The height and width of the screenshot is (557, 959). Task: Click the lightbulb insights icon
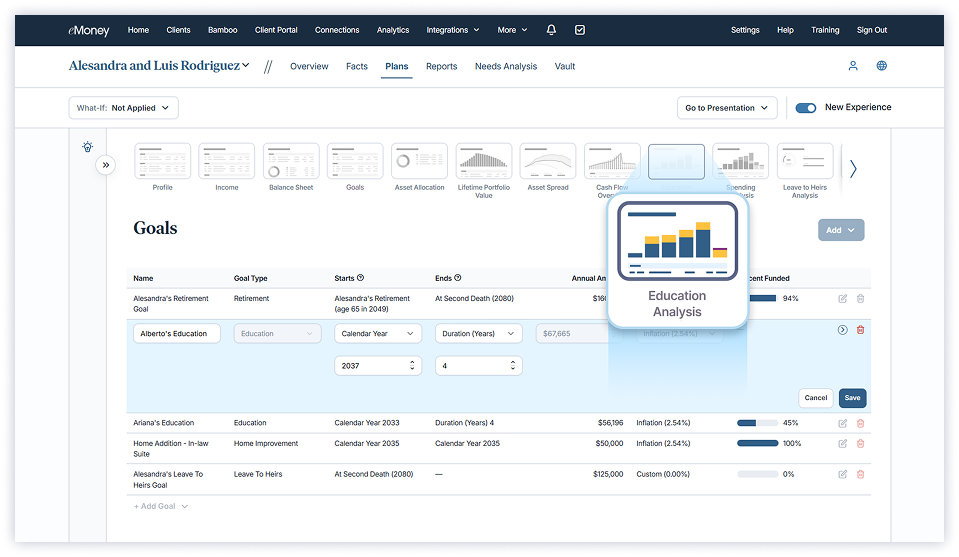[87, 147]
